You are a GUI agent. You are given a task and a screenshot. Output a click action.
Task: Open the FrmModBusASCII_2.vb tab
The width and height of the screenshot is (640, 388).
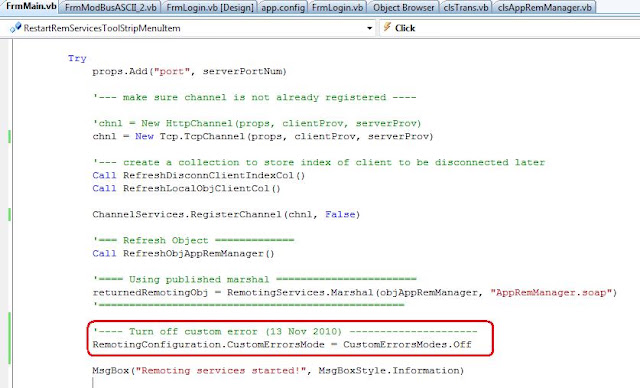point(111,7)
